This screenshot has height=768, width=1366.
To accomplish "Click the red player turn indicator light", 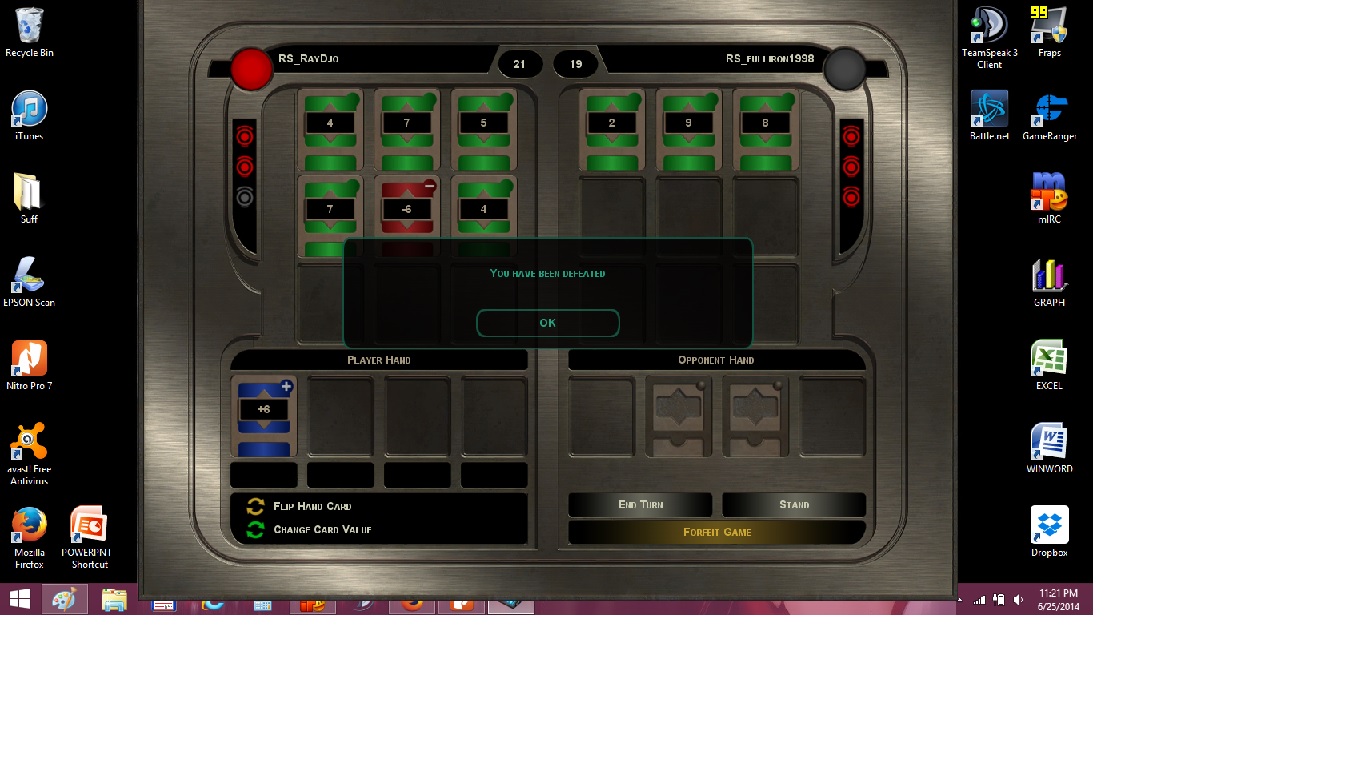I will click(251, 69).
